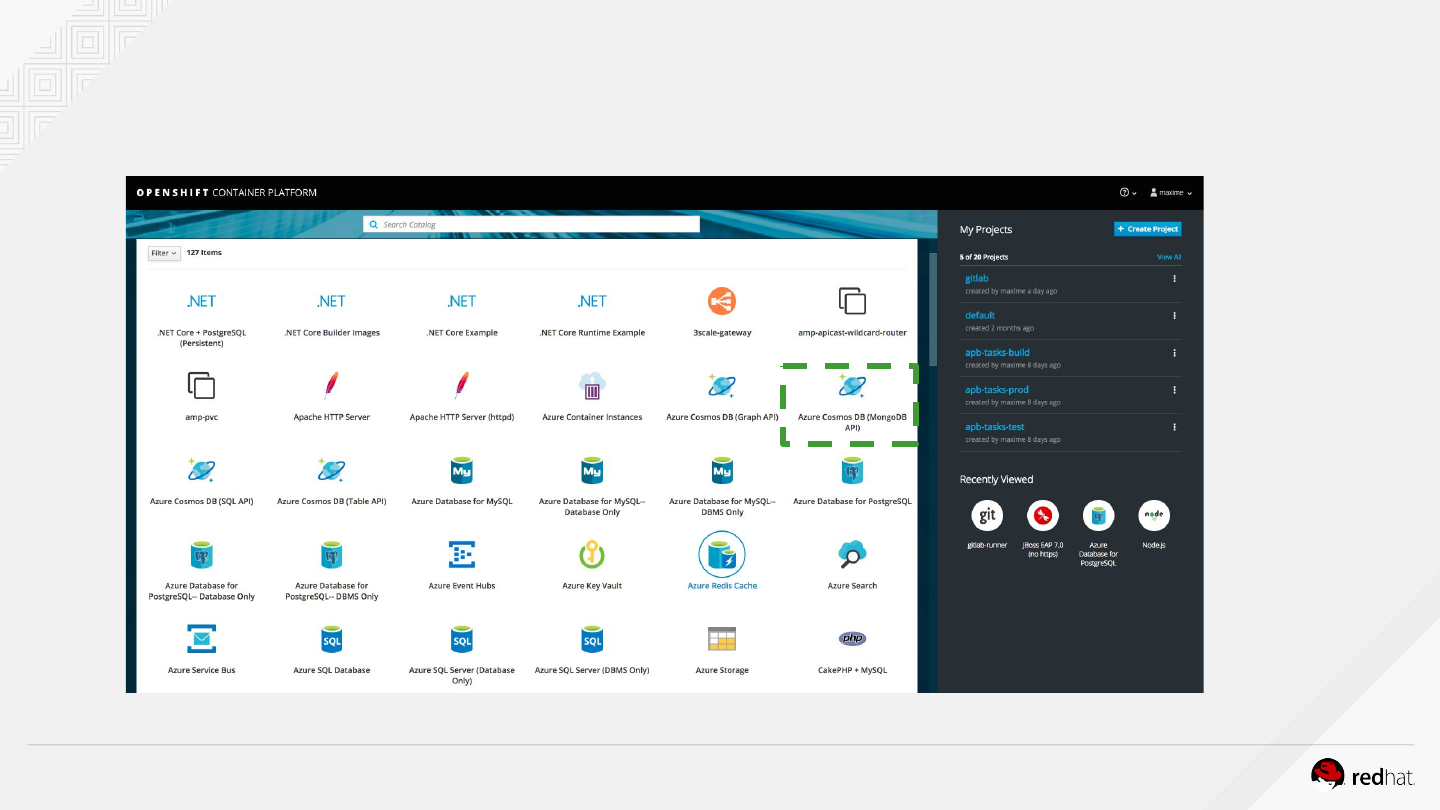Open the CakePHP + MySQL icon
Image resolution: width=1440 pixels, height=810 pixels.
(852, 639)
